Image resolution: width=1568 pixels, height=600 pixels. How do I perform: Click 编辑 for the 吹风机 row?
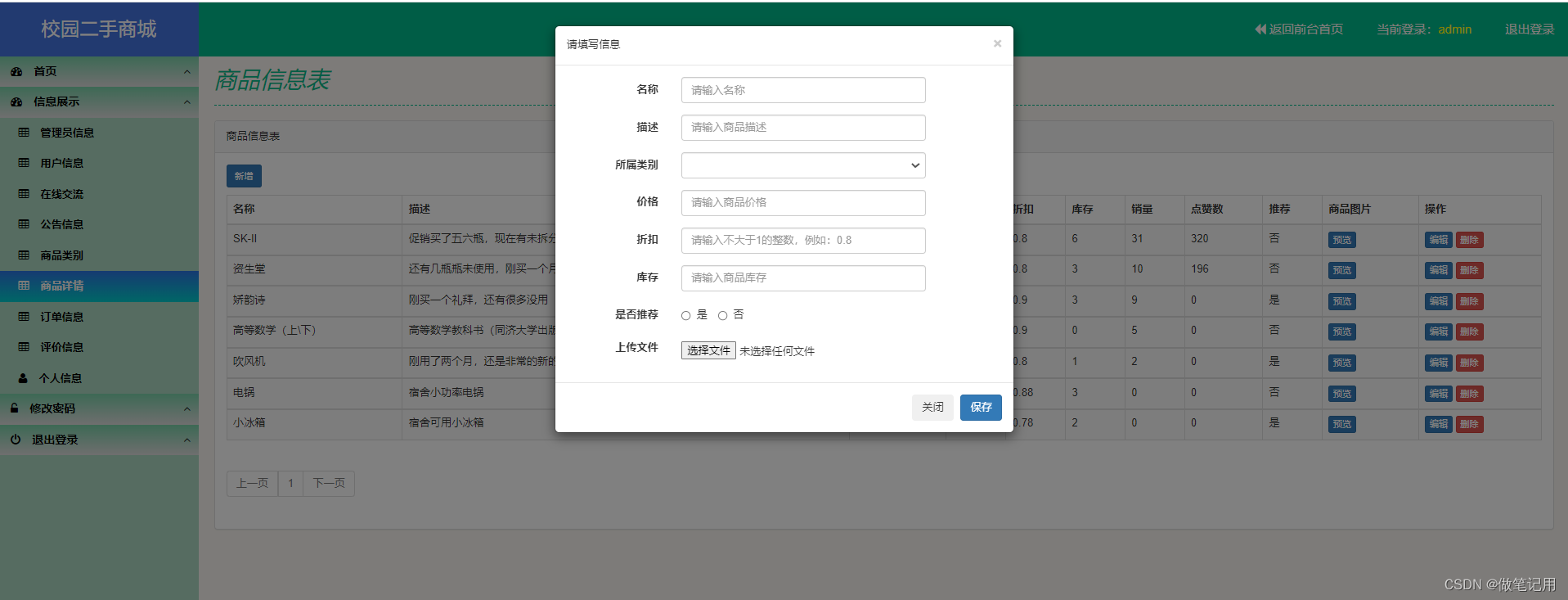[x=1439, y=363]
